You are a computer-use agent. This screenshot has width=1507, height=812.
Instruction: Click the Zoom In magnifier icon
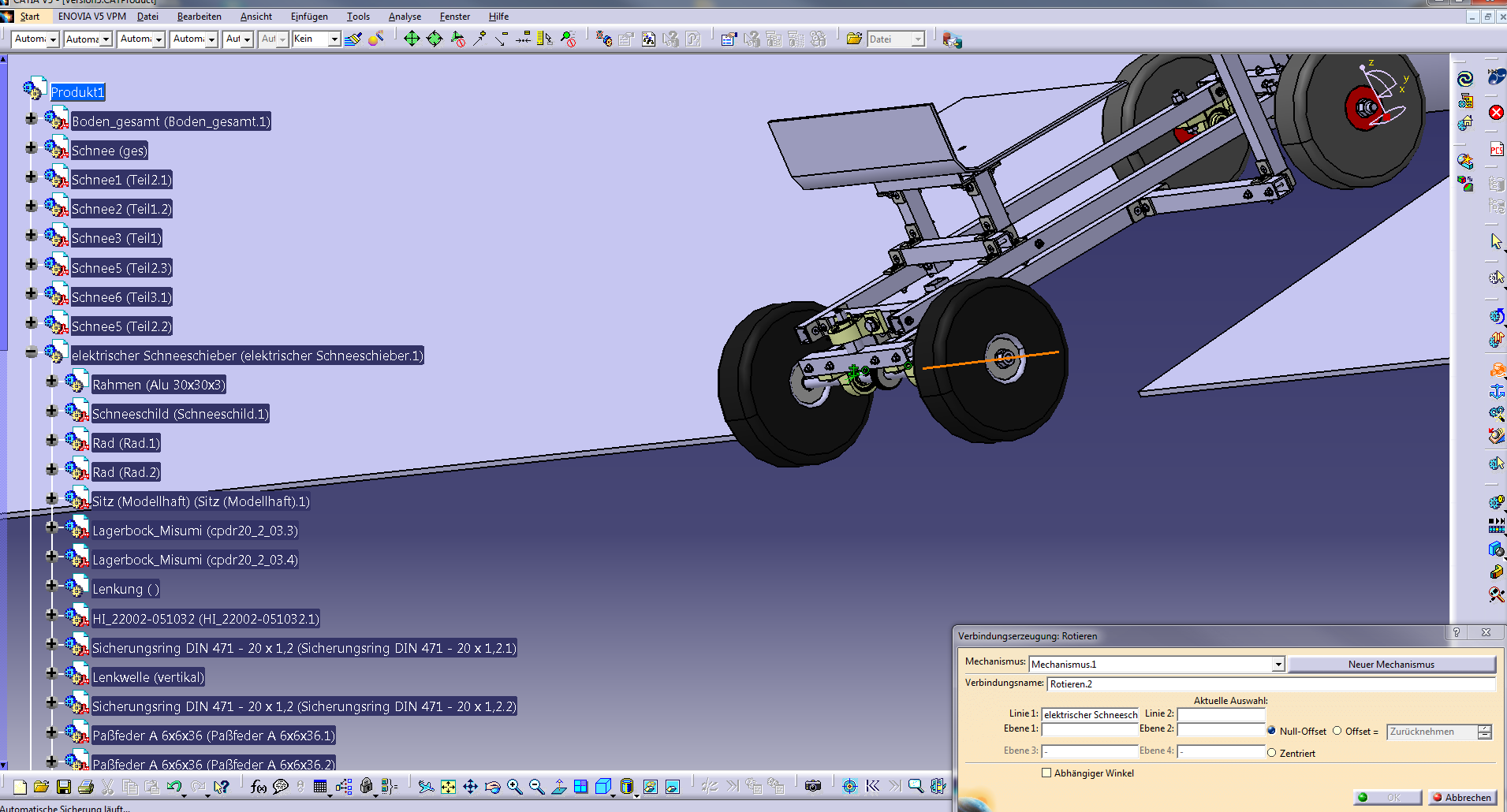[x=514, y=787]
